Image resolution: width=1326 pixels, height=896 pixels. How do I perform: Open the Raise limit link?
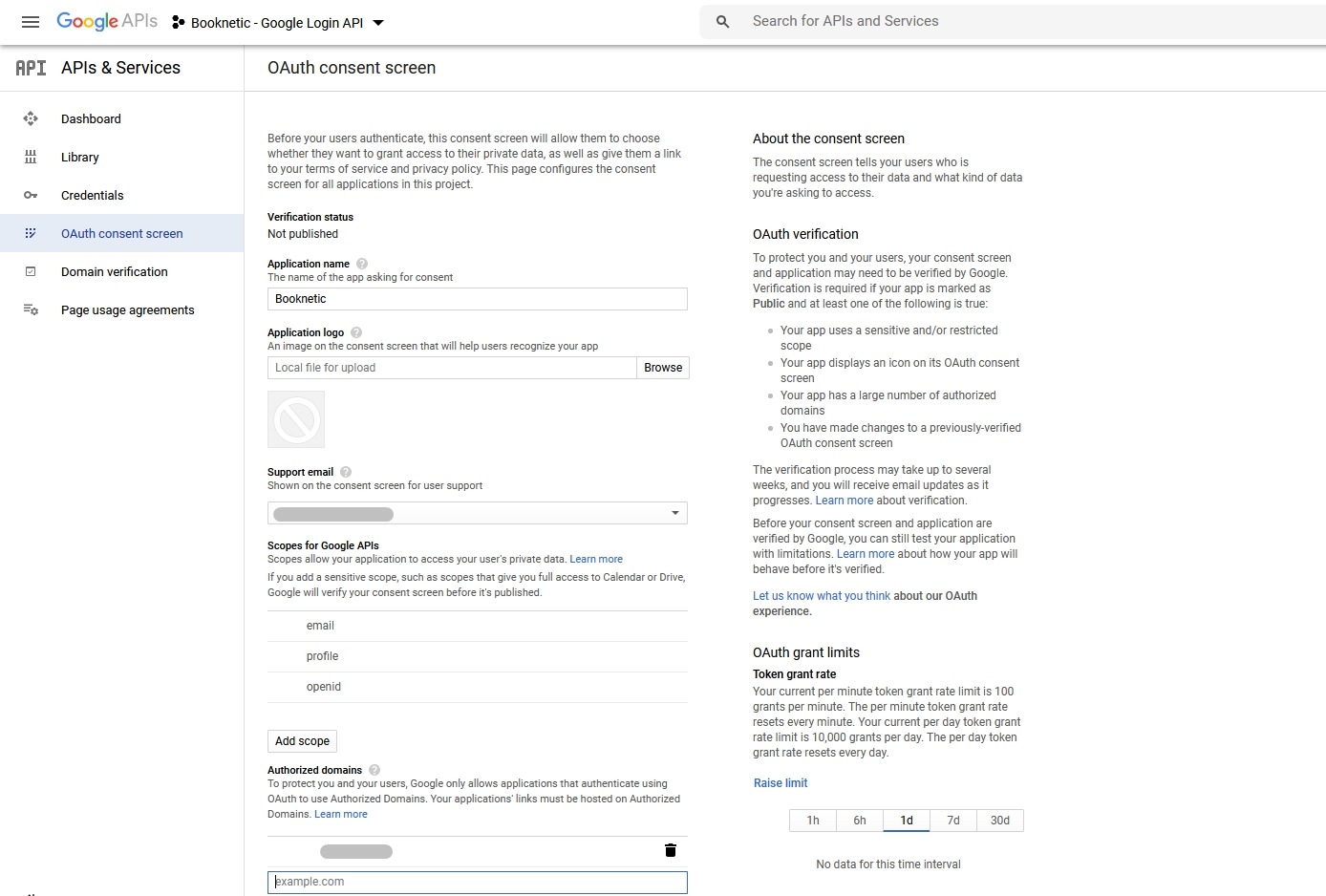point(780,782)
